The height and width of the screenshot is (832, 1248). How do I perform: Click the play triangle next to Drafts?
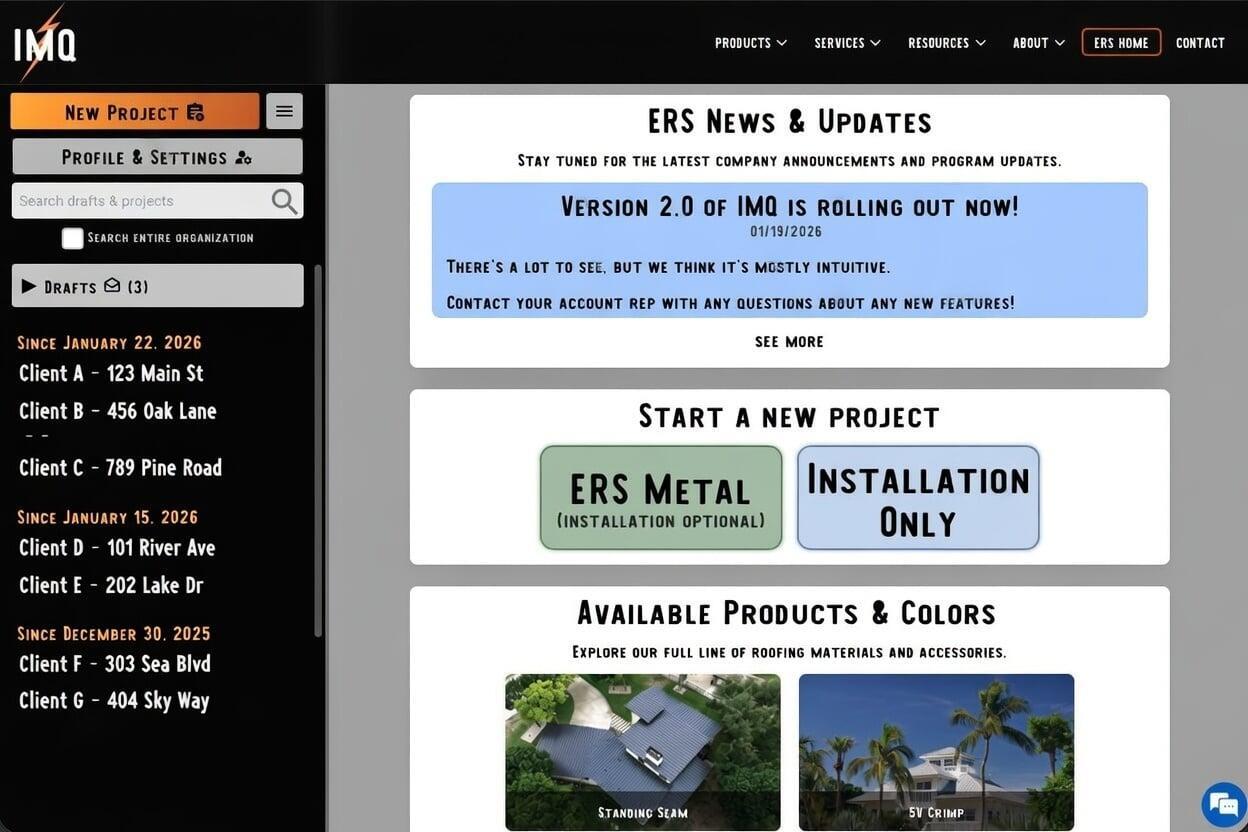29,285
